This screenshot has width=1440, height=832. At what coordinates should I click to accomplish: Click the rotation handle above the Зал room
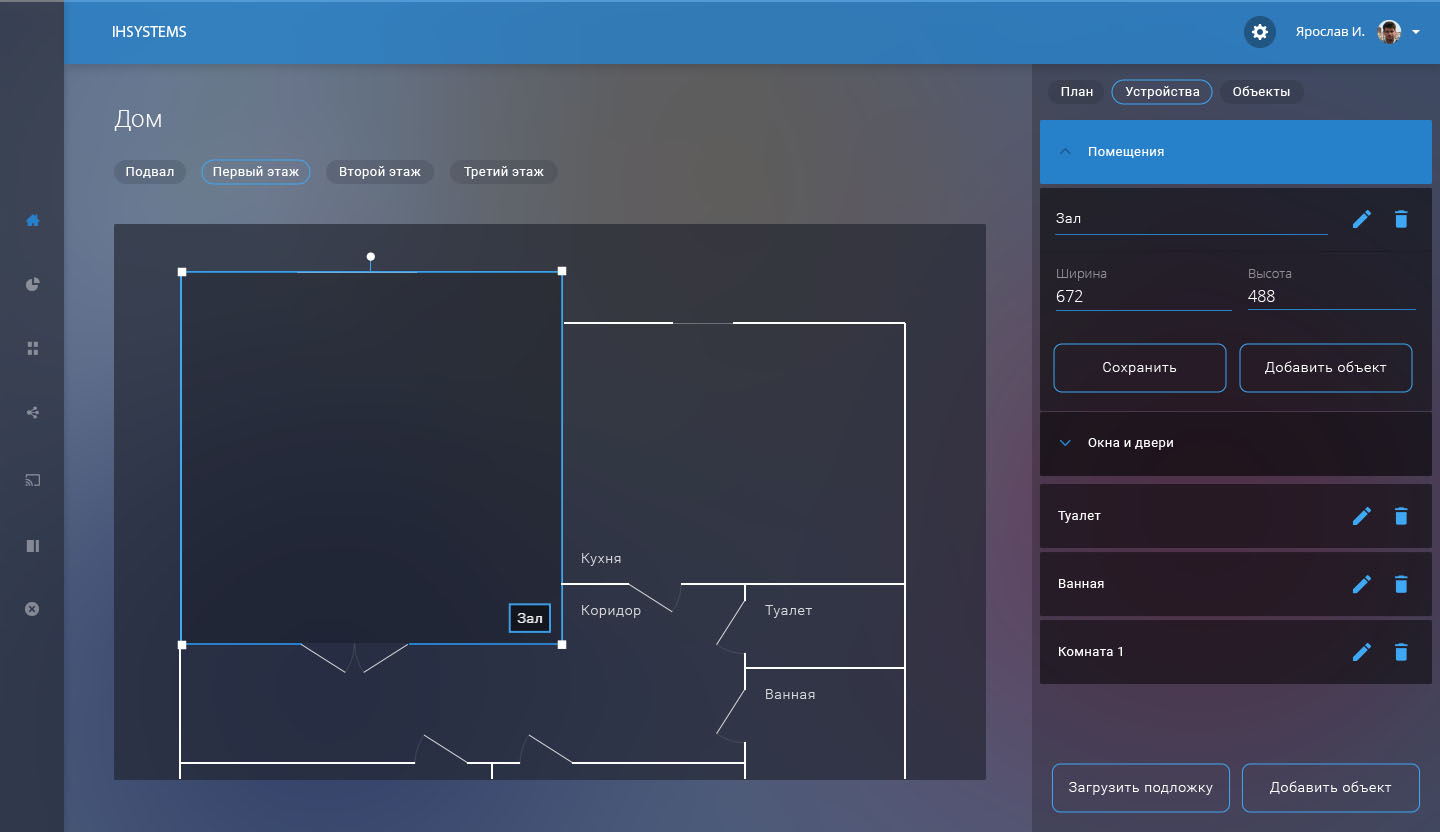371,257
